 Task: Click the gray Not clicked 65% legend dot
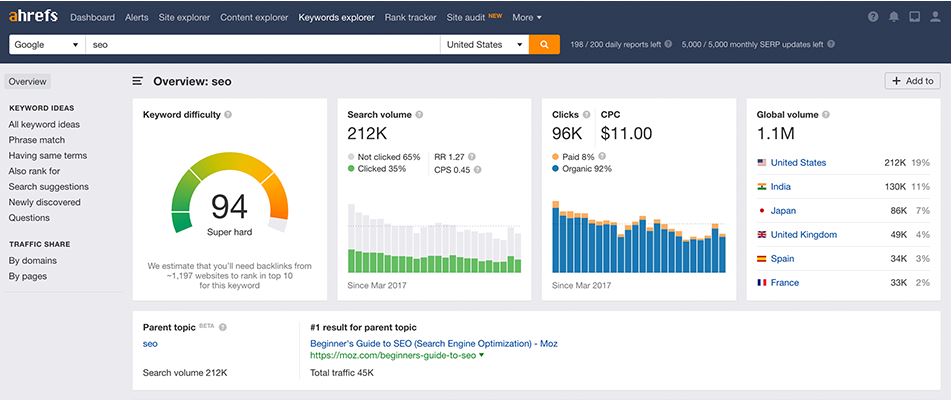coord(352,157)
